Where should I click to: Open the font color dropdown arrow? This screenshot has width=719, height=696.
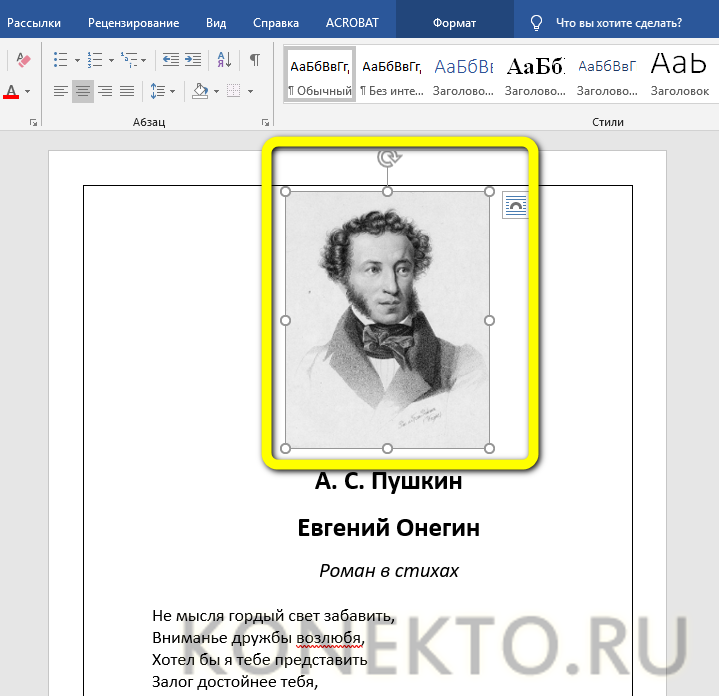tap(28, 91)
